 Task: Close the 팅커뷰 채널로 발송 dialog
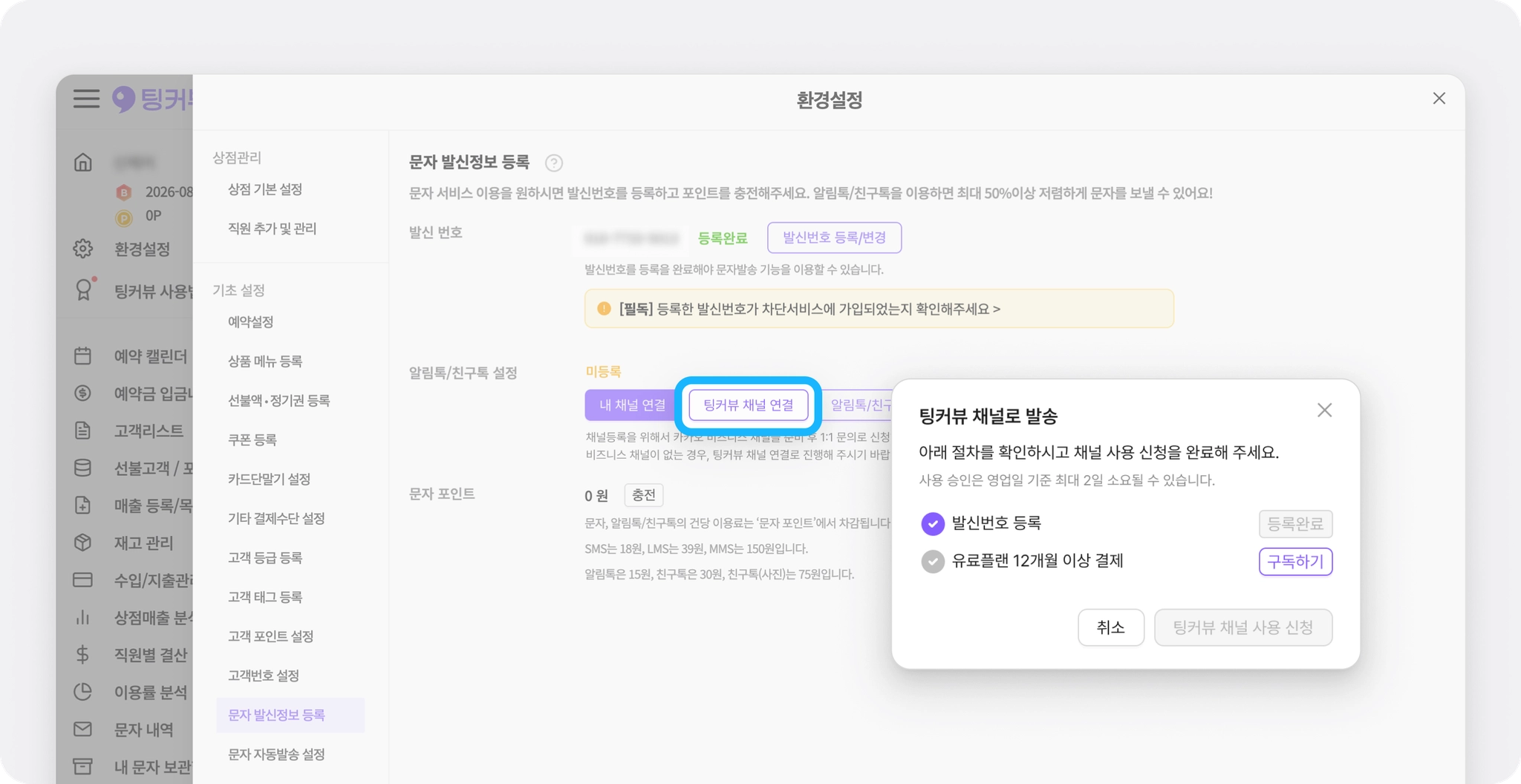point(1324,410)
